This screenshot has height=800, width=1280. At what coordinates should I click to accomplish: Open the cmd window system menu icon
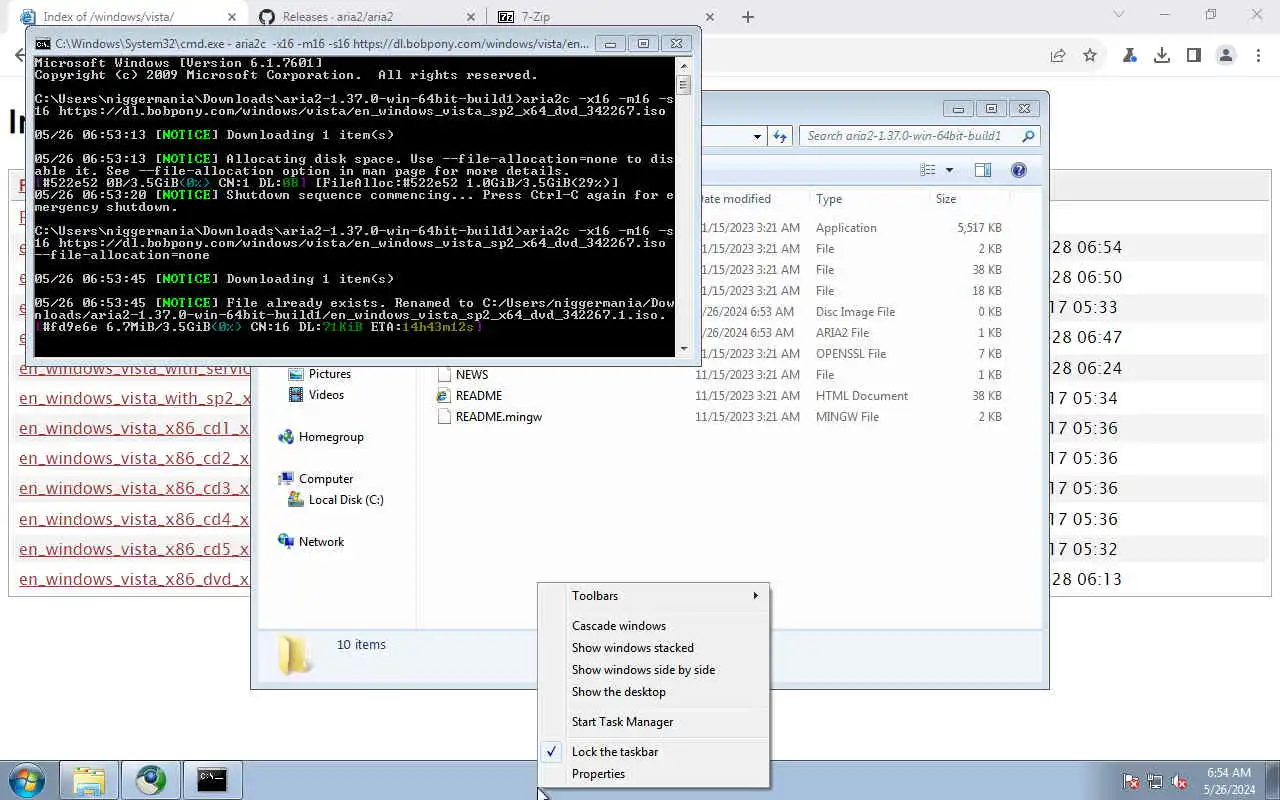click(x=43, y=44)
